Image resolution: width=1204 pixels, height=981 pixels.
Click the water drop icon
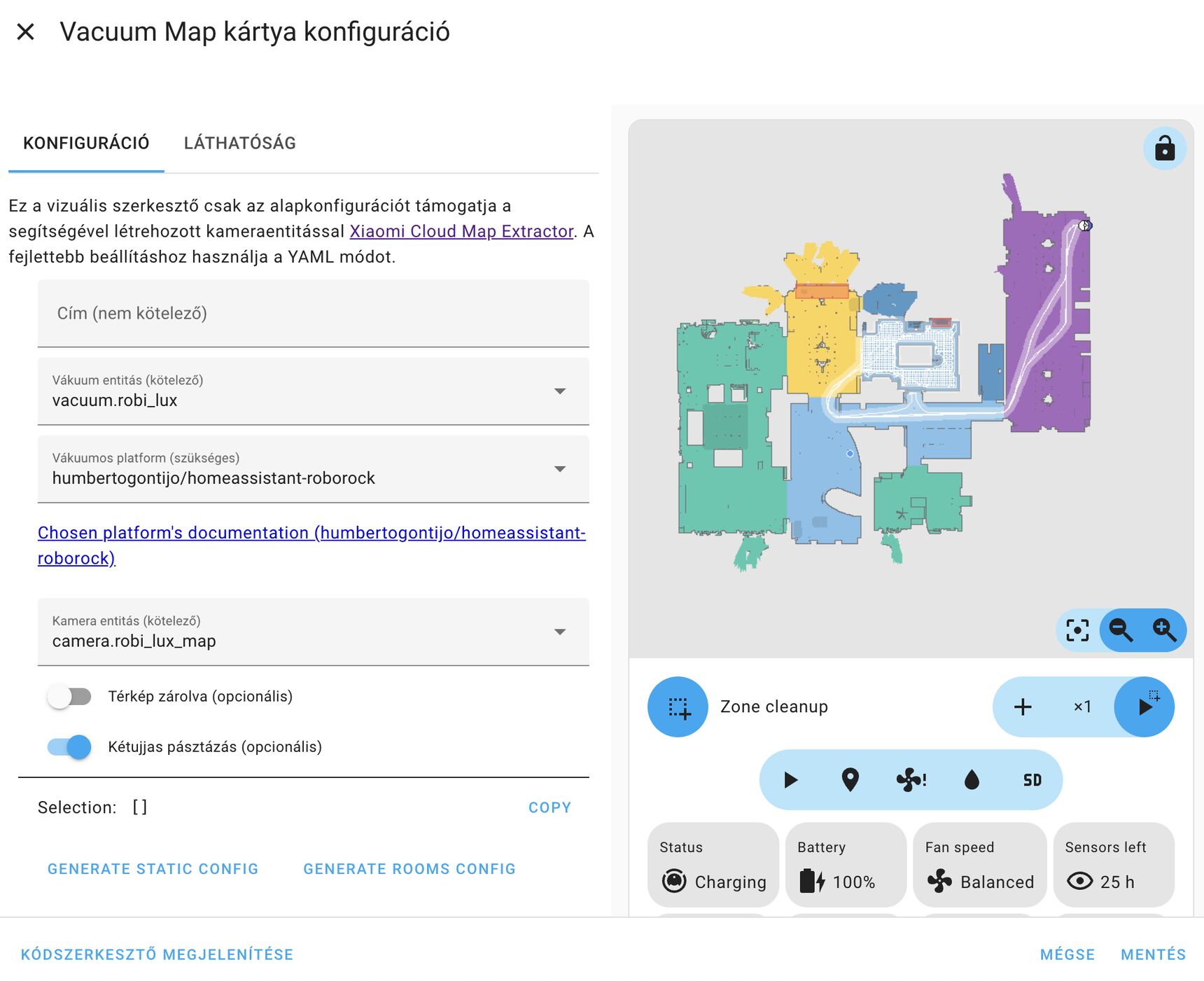coord(972,780)
